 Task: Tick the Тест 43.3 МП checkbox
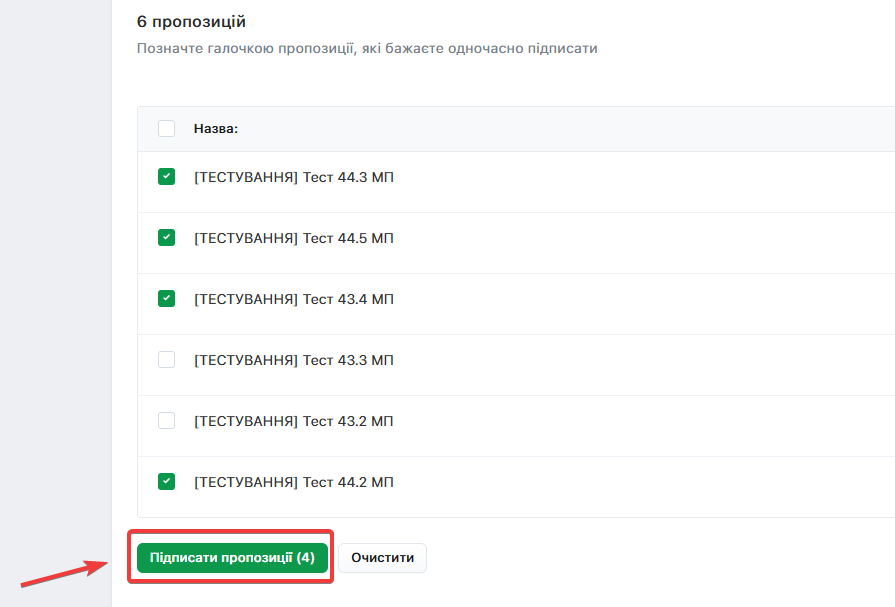(x=166, y=360)
